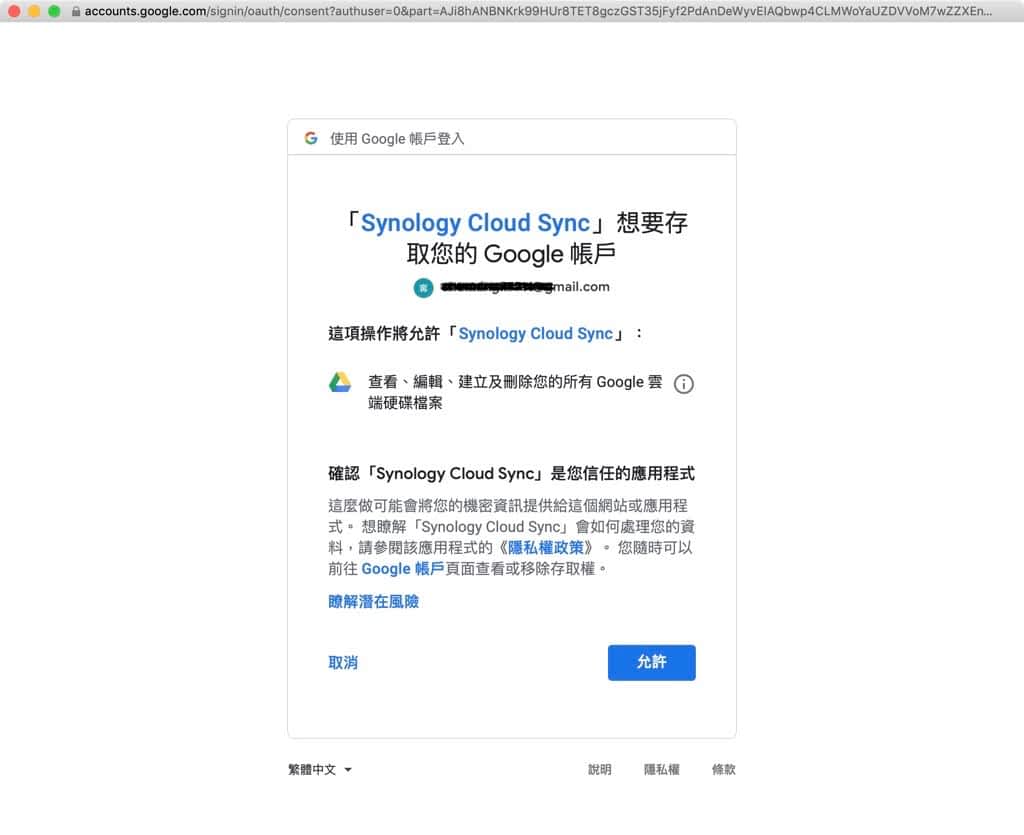
Task: Open Synology Cloud Sync link after 這項操作將允許
Action: pos(535,333)
